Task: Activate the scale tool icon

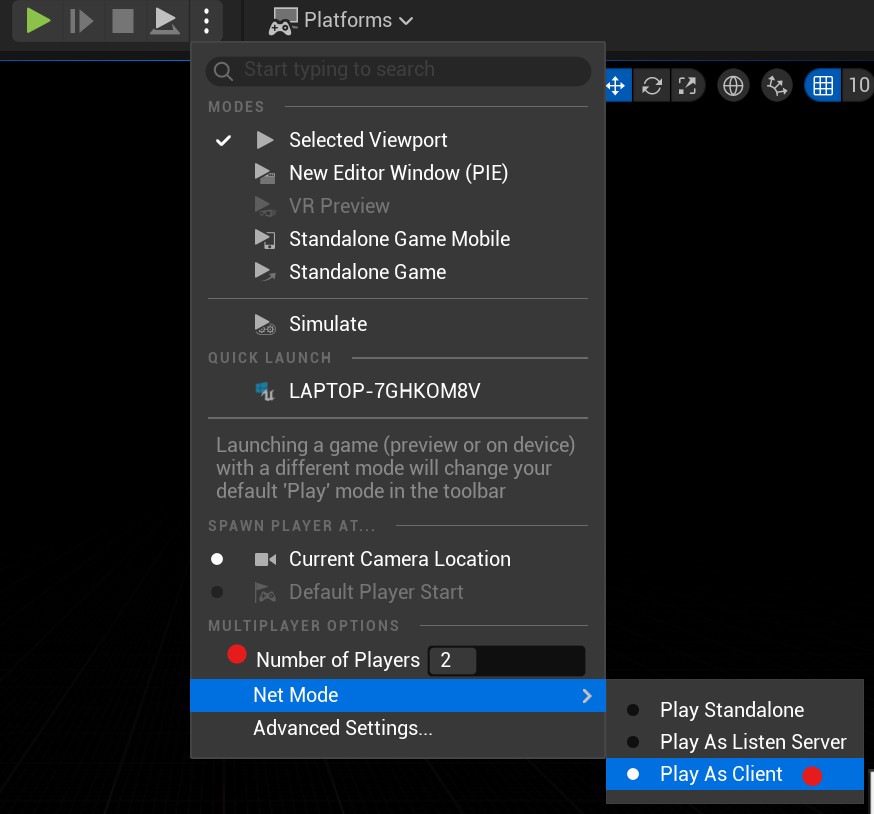Action: coord(687,86)
